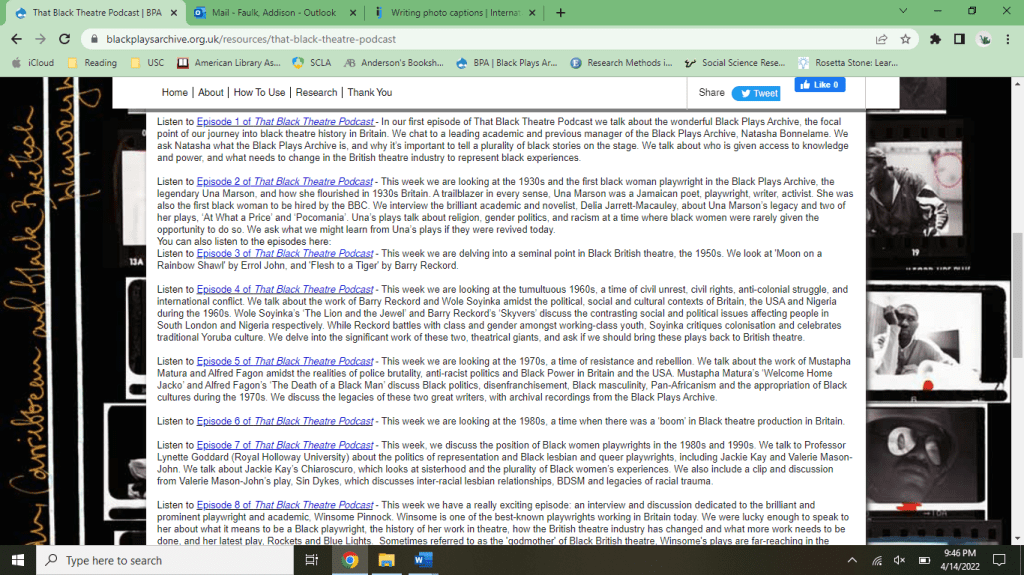Viewport: 1024px width, 575px height.
Task: Open the Windows notification center
Action: (1000, 560)
